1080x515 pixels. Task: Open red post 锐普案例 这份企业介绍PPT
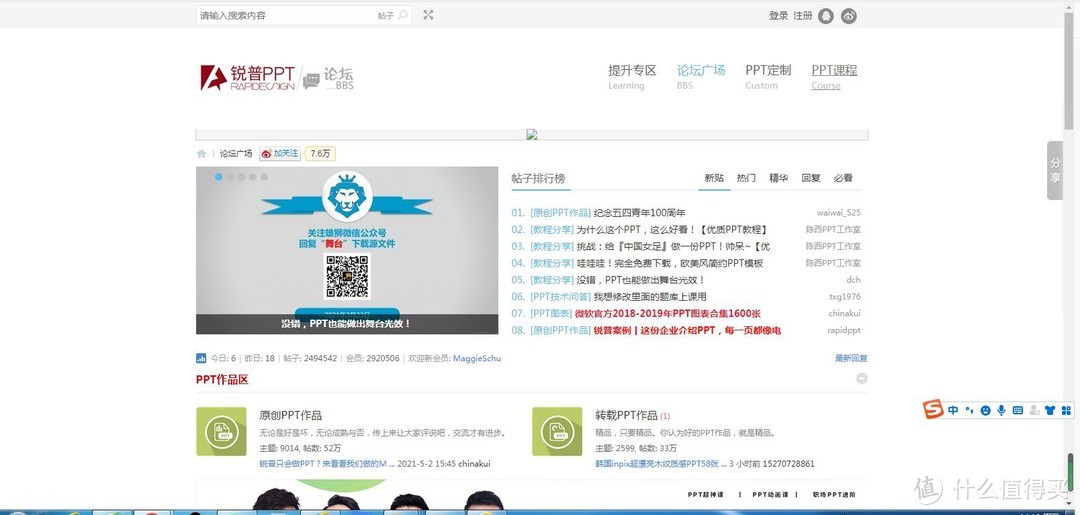coord(687,330)
